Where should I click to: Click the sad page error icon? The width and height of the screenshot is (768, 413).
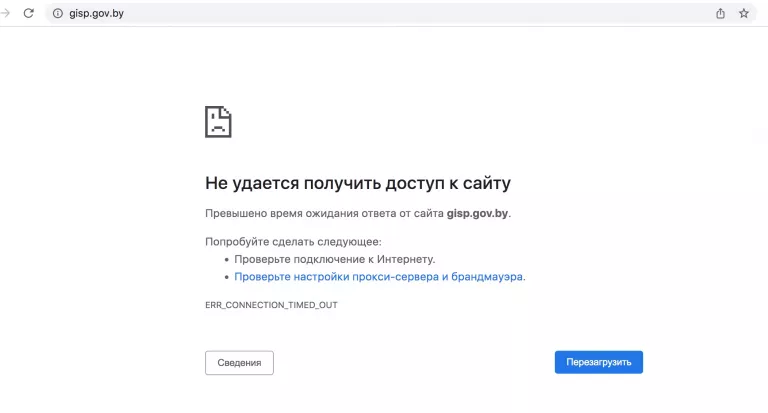[218, 121]
